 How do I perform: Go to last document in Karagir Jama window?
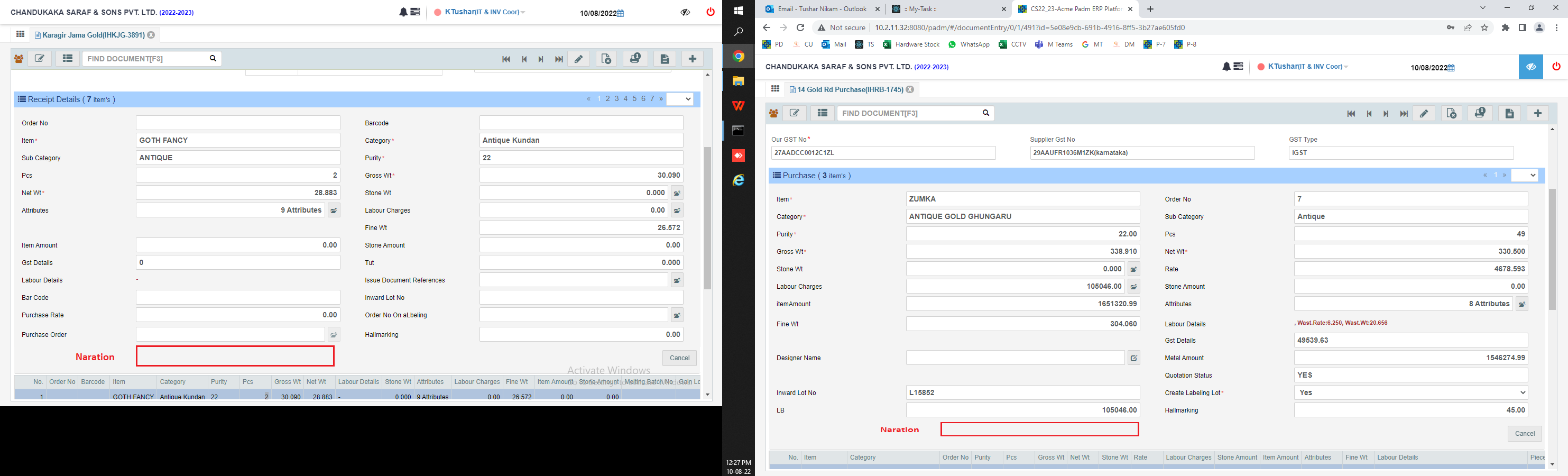pyautogui.click(x=559, y=59)
